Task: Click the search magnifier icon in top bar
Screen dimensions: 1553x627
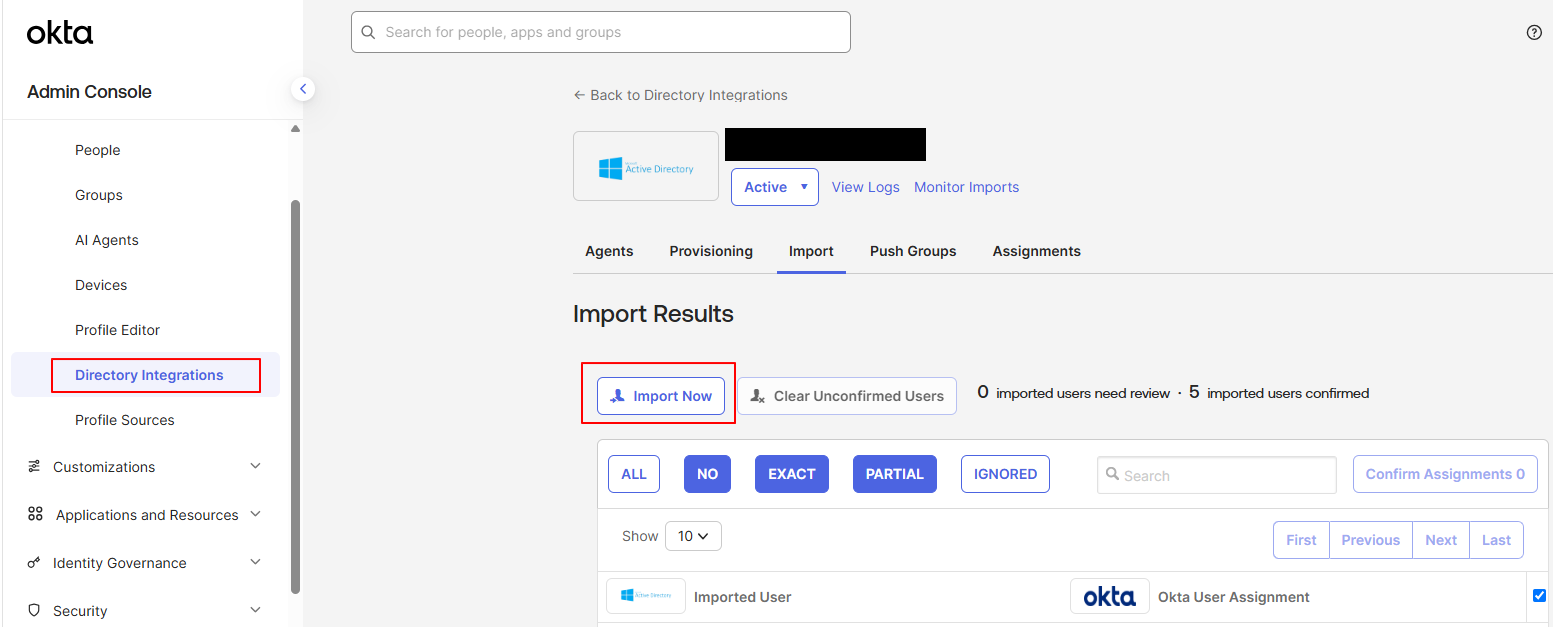Action: pyautogui.click(x=369, y=32)
